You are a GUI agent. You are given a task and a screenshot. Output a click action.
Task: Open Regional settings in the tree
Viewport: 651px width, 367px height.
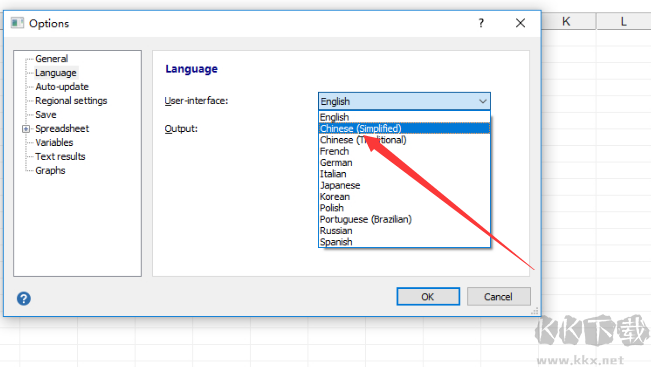click(x=71, y=100)
